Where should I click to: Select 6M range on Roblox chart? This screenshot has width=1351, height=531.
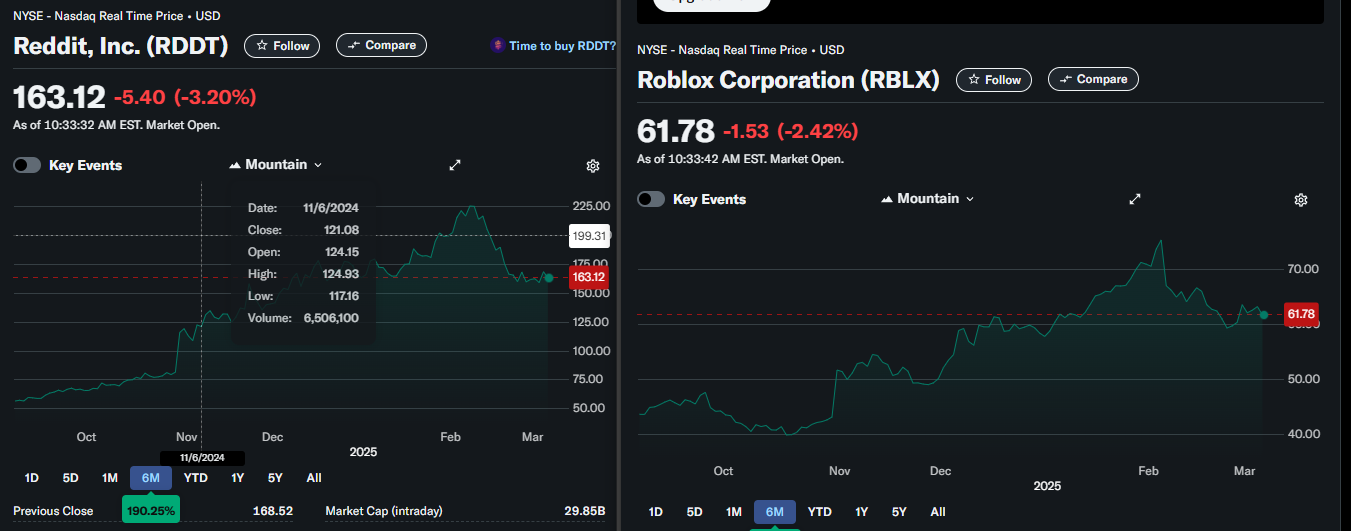[775, 511]
